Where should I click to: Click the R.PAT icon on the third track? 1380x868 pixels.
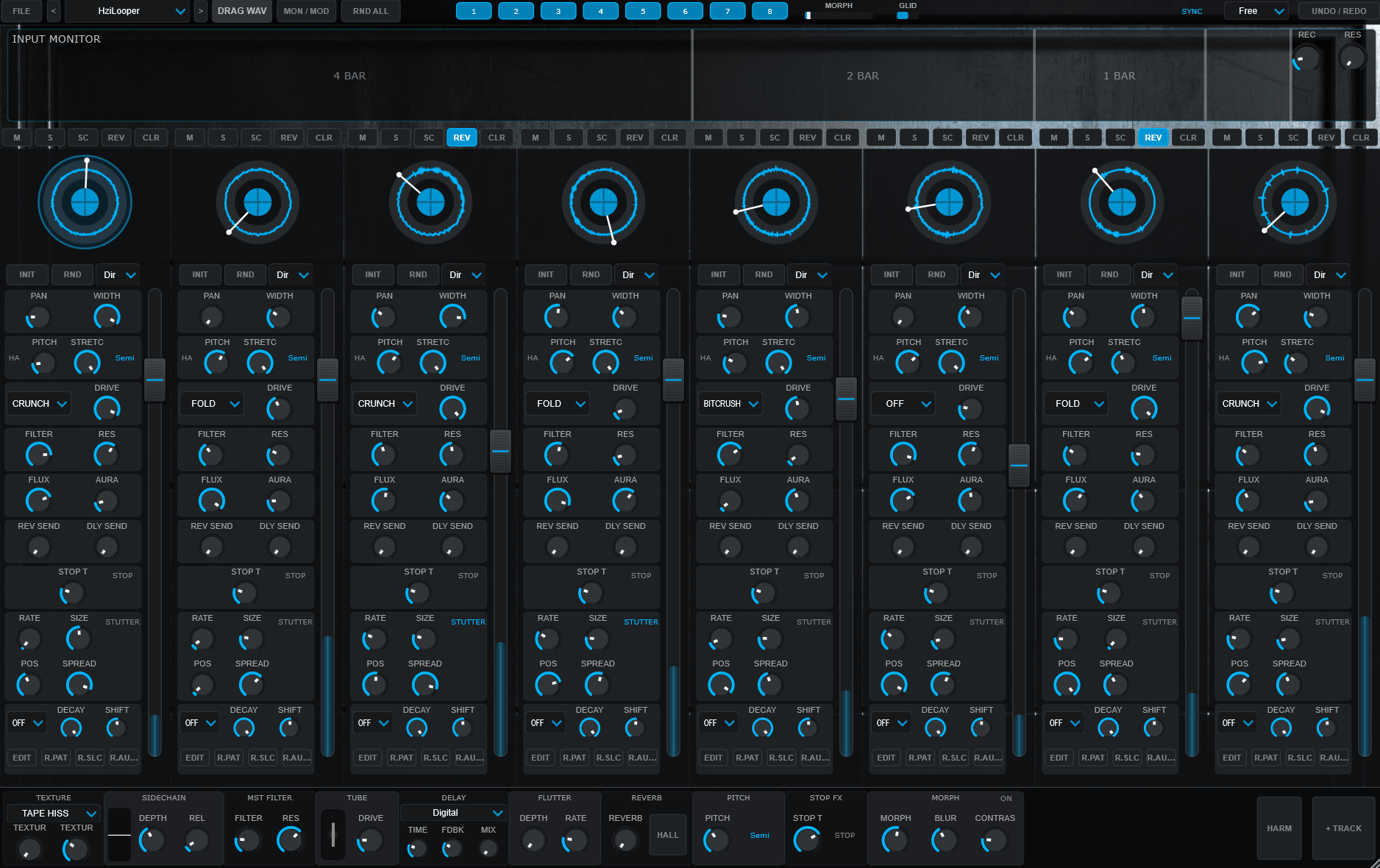pyautogui.click(x=401, y=758)
